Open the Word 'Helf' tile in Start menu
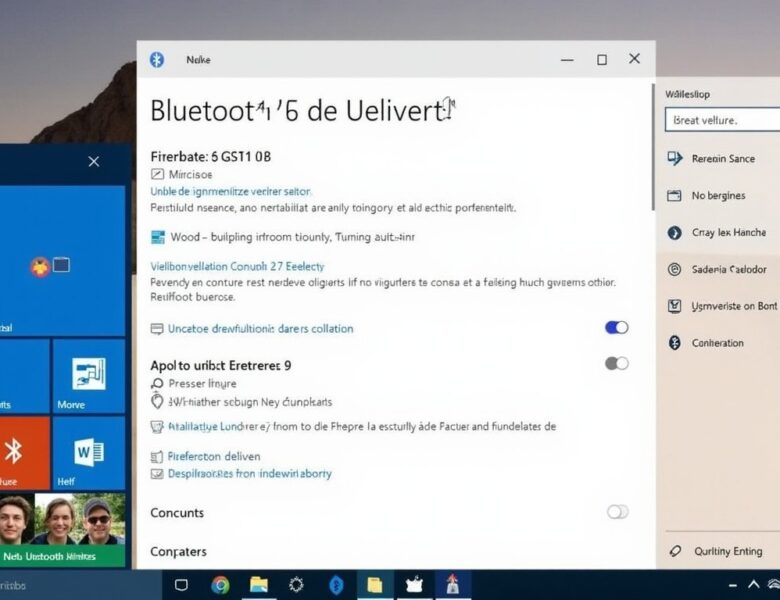Screen dimensions: 780x600 point(89,453)
